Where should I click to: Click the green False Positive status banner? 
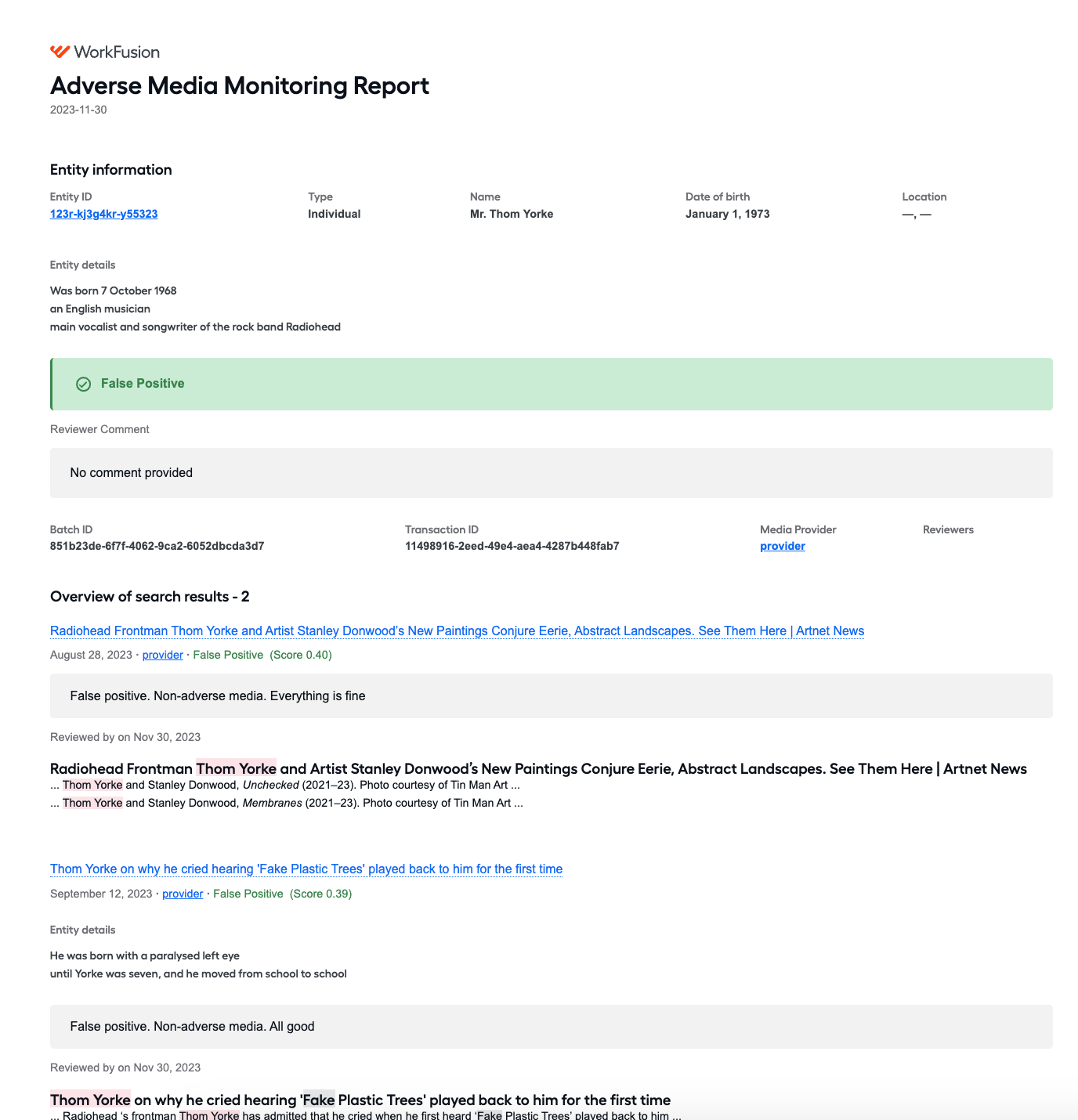552,384
